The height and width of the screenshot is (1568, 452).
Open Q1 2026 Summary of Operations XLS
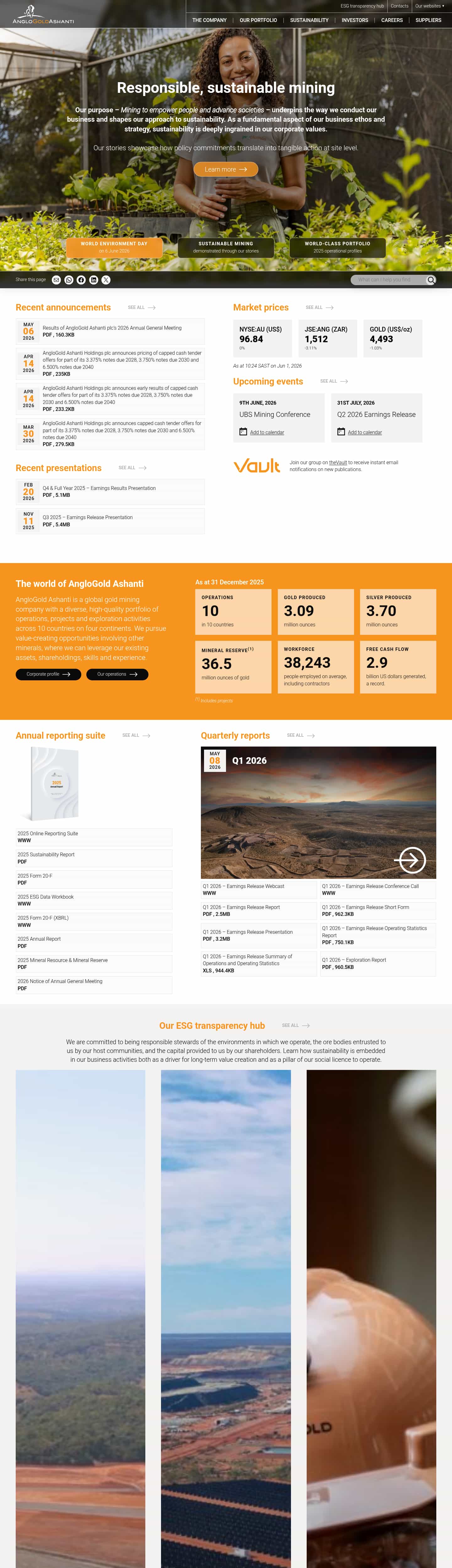(259, 964)
